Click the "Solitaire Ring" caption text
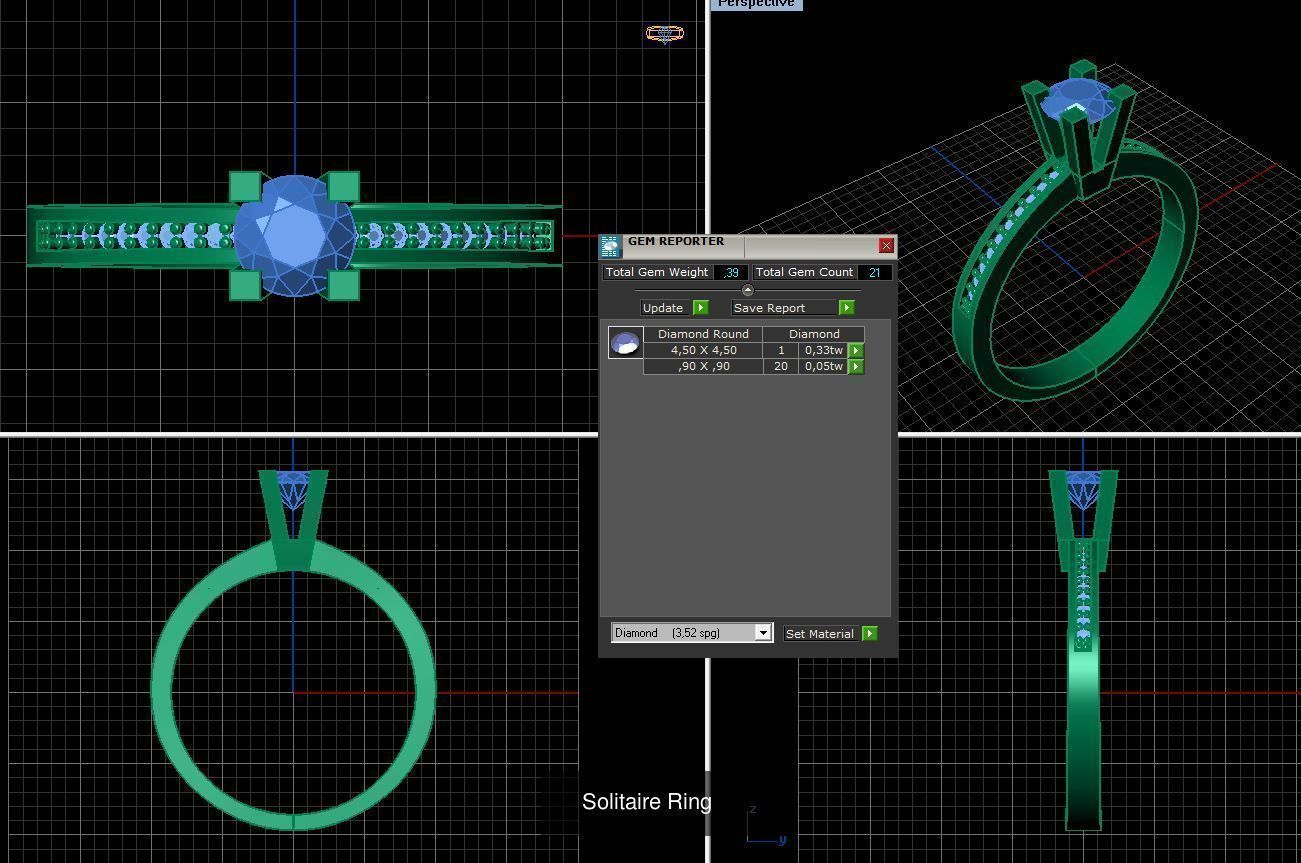This screenshot has height=863, width=1301. [x=646, y=802]
